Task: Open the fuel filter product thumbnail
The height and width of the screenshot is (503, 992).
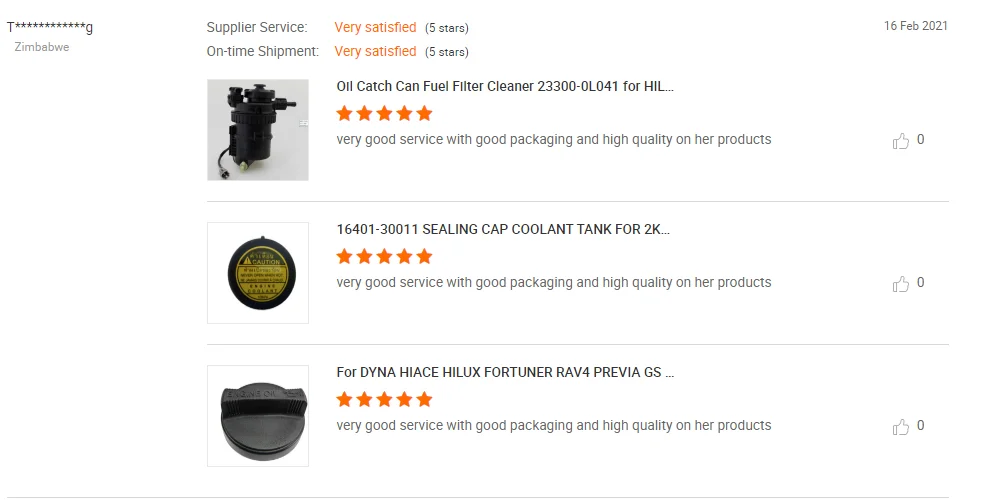Action: (258, 130)
